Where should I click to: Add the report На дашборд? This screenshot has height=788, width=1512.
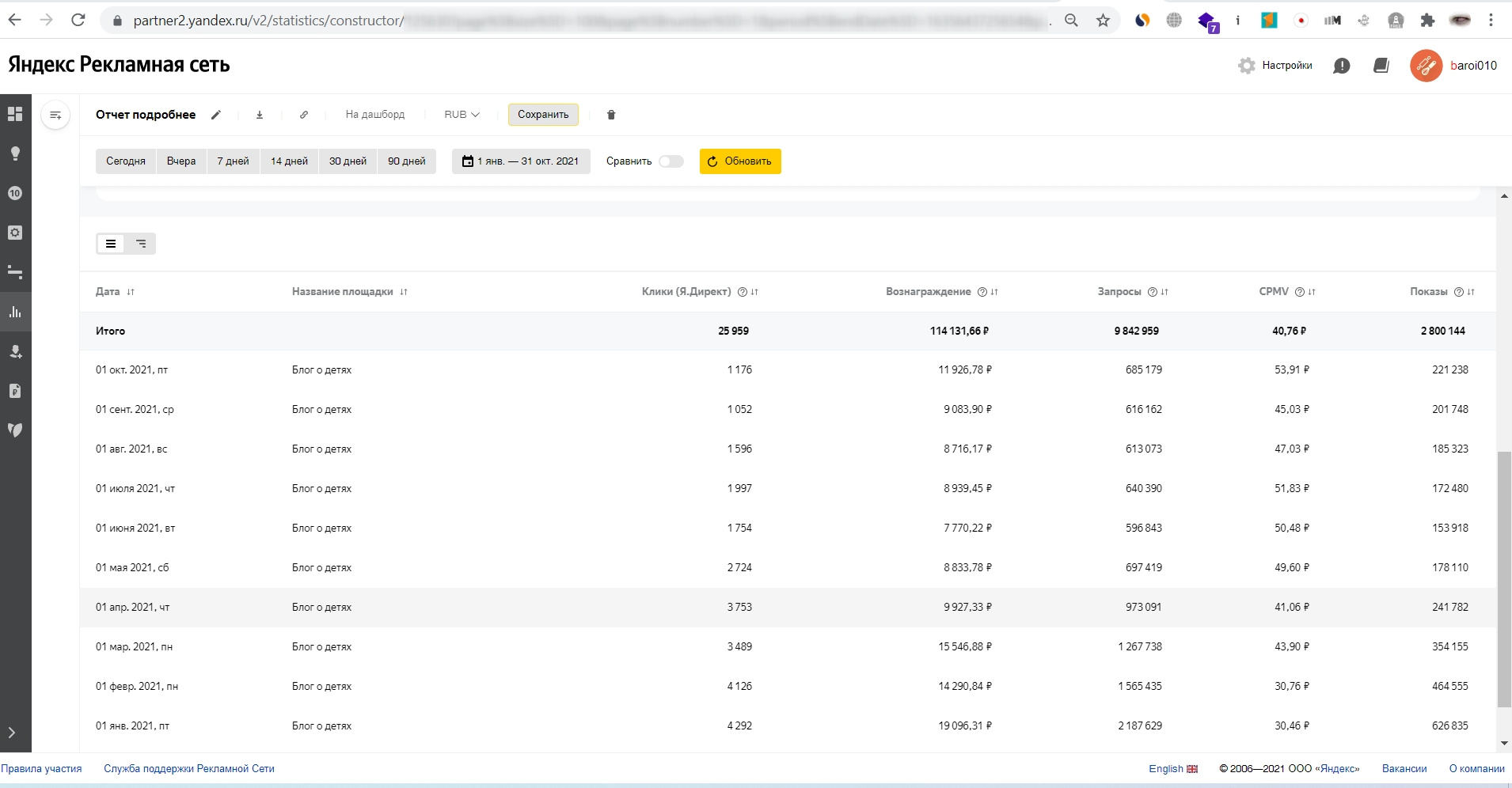(375, 115)
